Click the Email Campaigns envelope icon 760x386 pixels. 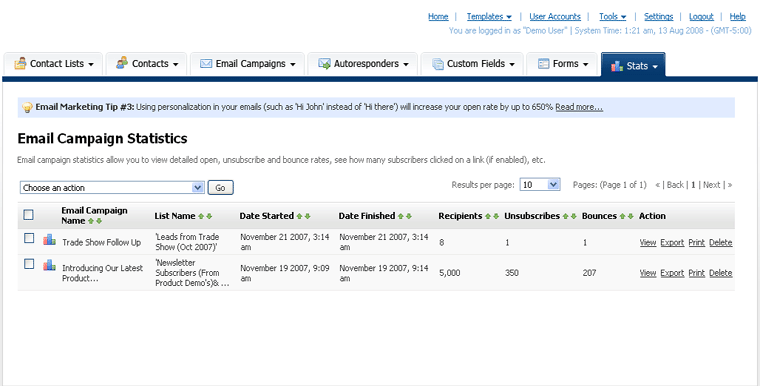206,64
